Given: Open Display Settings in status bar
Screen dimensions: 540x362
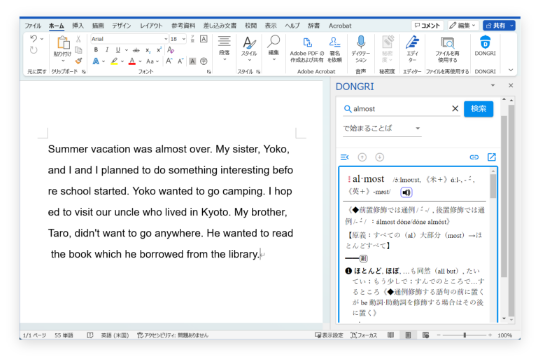Looking at the screenshot, I should tap(329, 335).
